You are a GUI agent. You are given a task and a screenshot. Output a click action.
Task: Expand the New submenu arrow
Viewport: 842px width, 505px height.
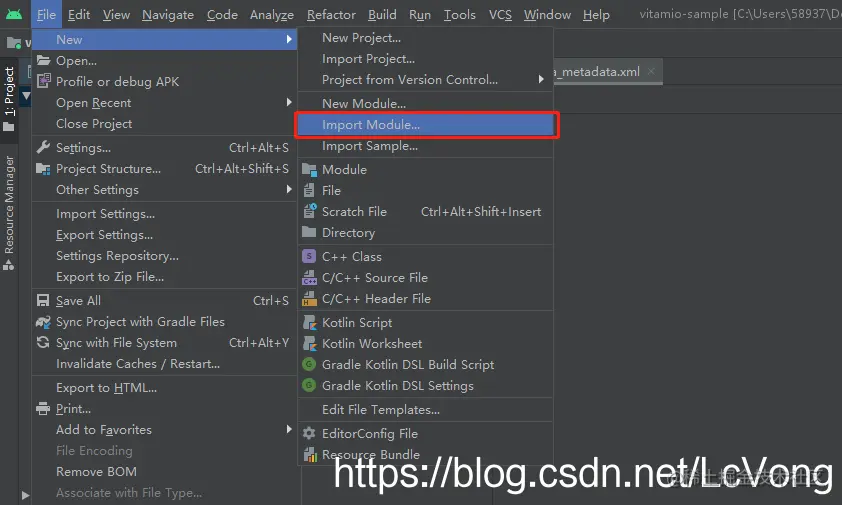tap(289, 39)
